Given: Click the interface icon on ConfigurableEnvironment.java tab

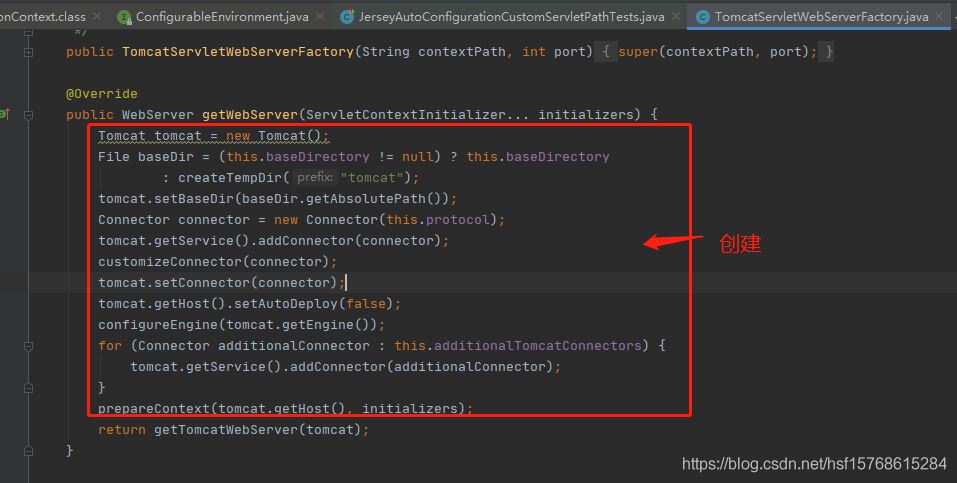Looking at the screenshot, I should [125, 17].
